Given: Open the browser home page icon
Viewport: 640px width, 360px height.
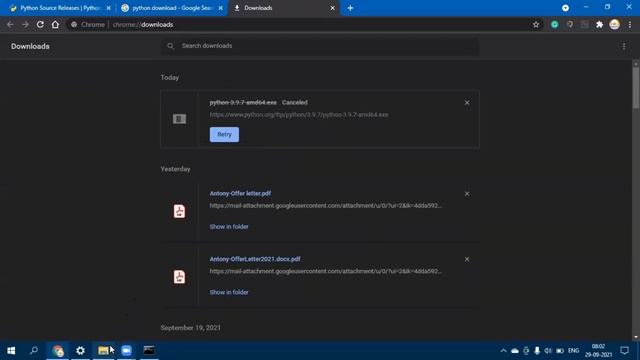Looking at the screenshot, I should point(55,24).
